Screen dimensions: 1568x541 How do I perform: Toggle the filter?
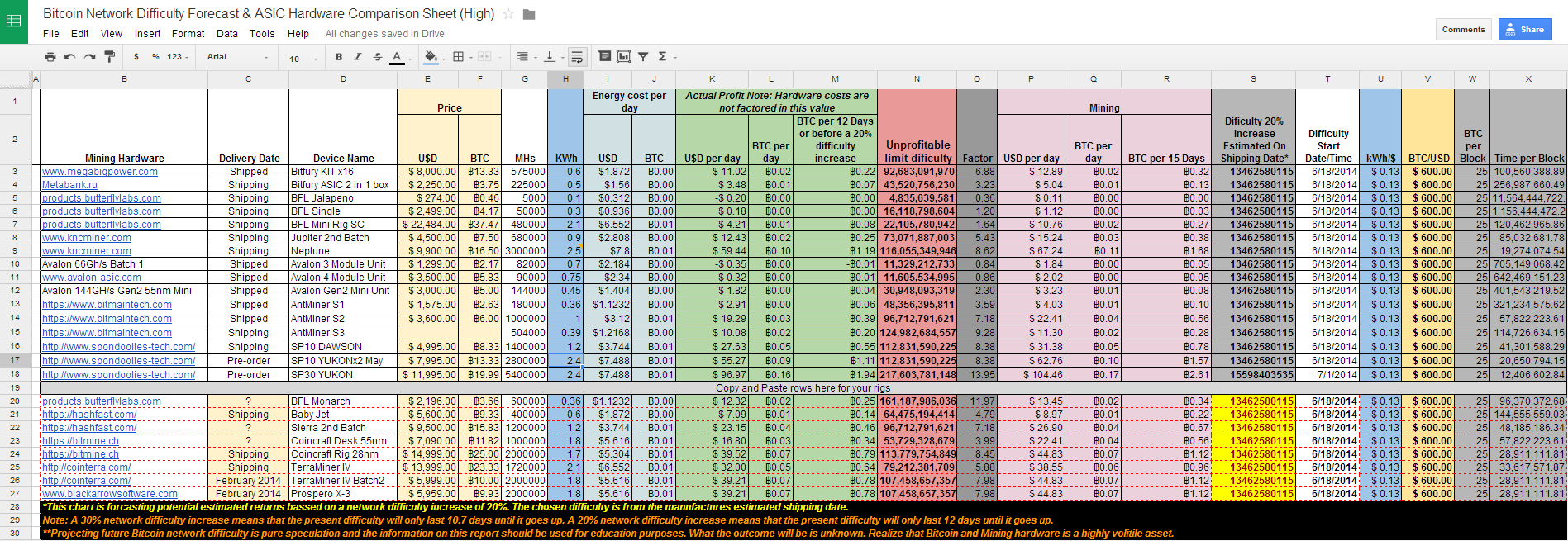pyautogui.click(x=643, y=56)
